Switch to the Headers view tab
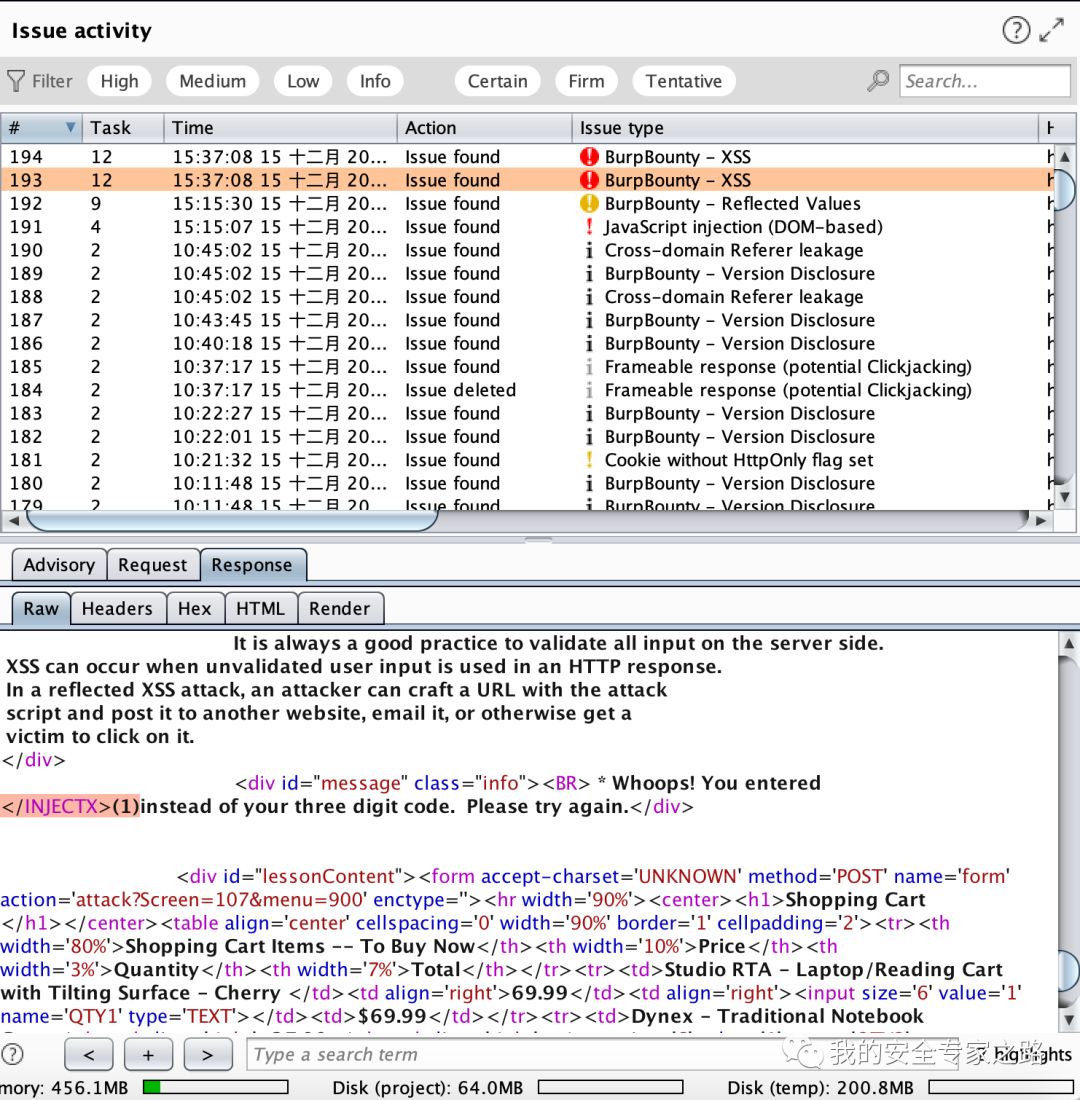Image resolution: width=1080 pixels, height=1100 pixels. pos(117,608)
